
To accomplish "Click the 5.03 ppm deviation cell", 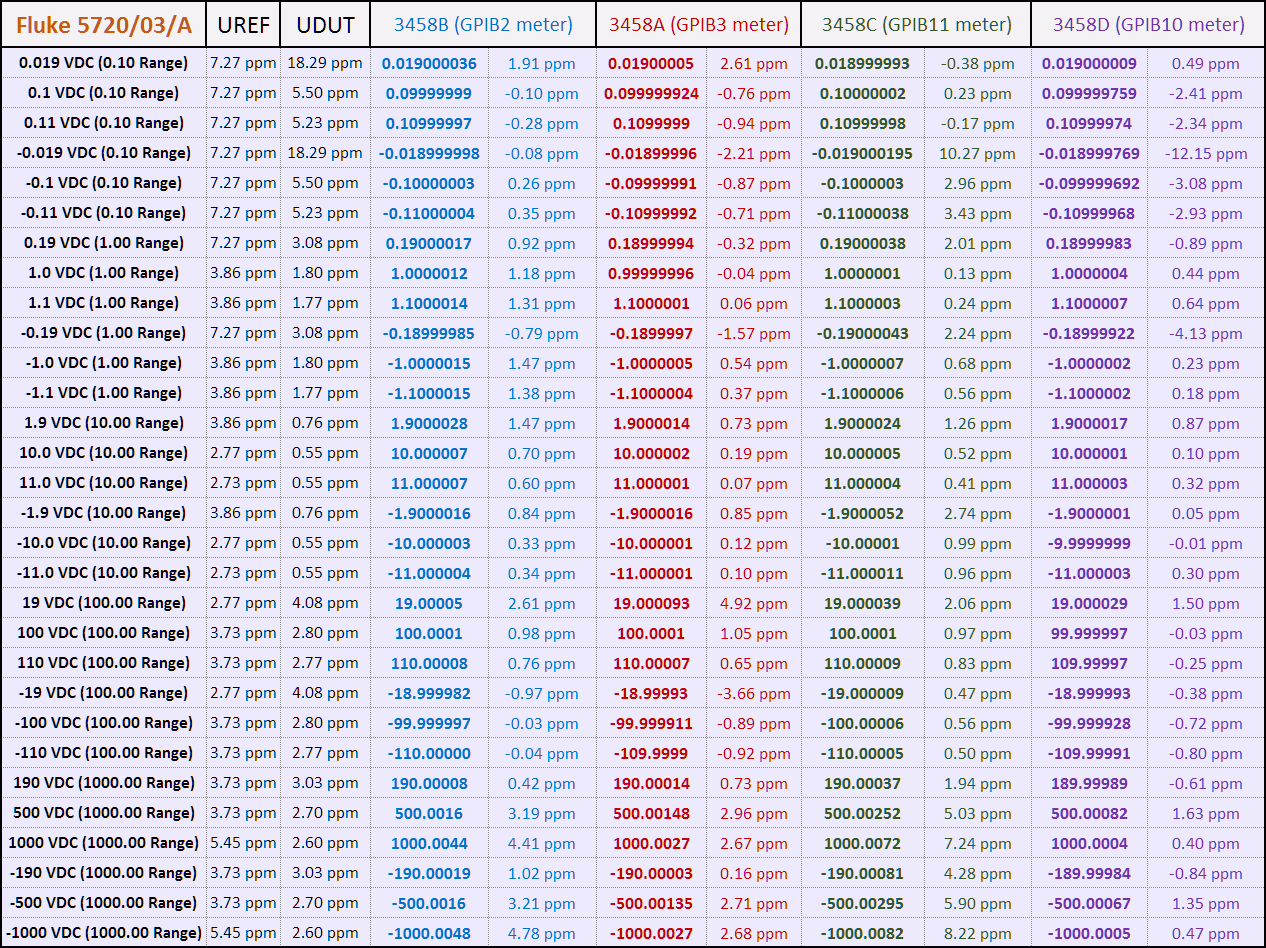I will click(977, 814).
